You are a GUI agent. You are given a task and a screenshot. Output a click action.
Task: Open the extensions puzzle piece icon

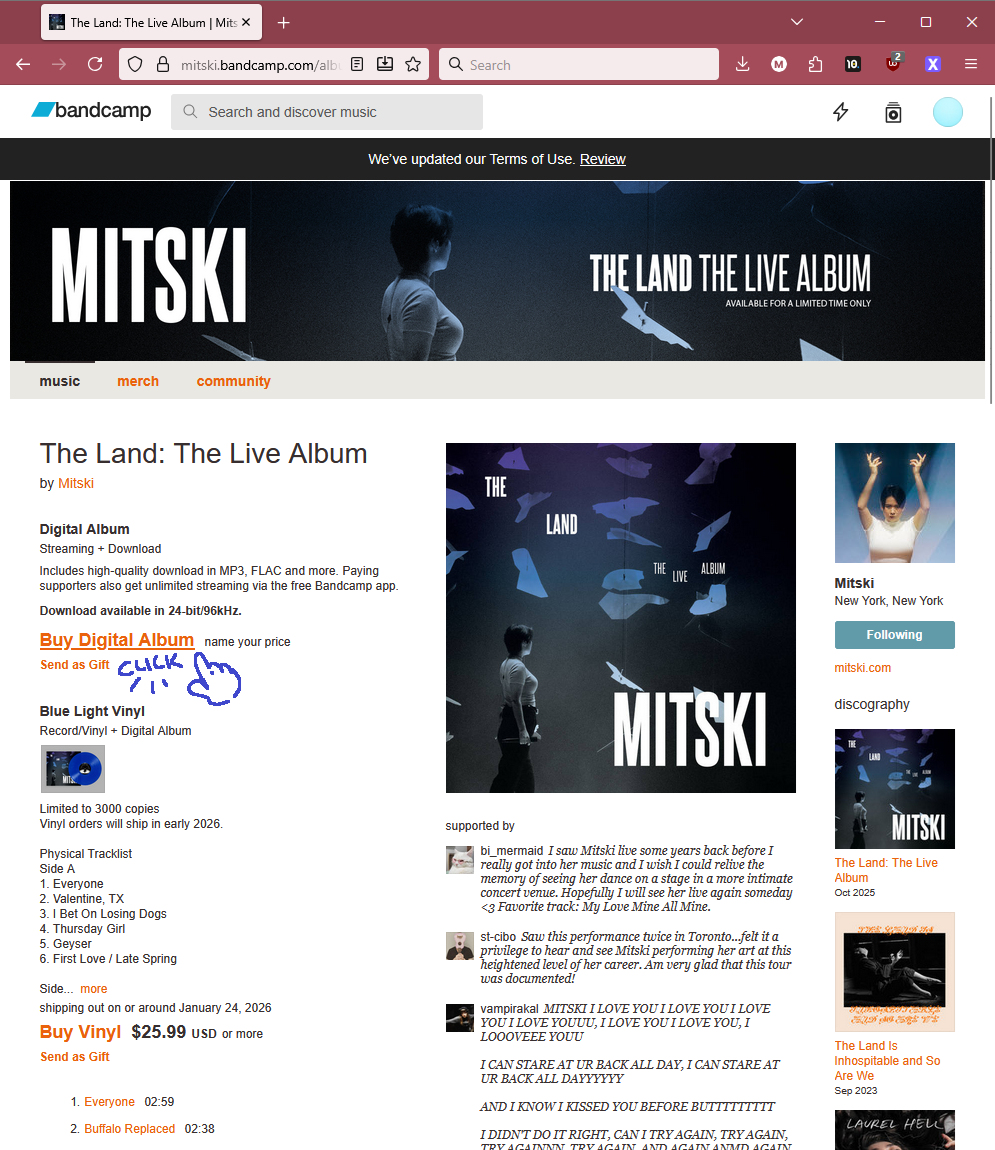click(x=815, y=65)
